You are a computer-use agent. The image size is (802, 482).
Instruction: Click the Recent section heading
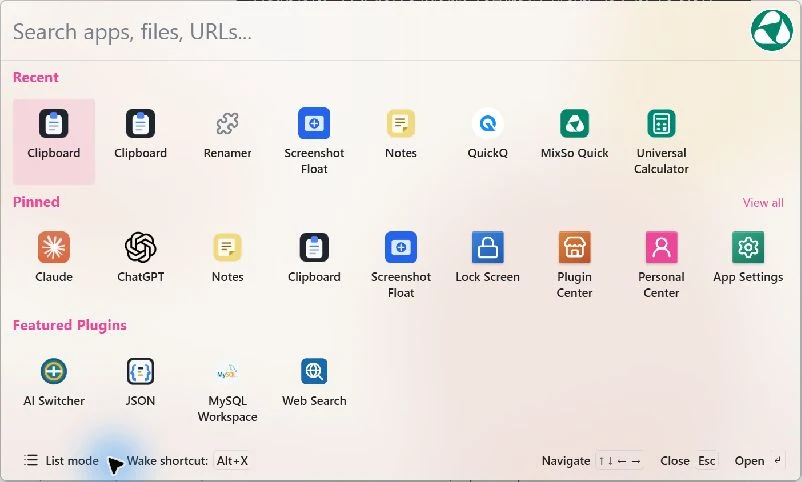coord(36,77)
